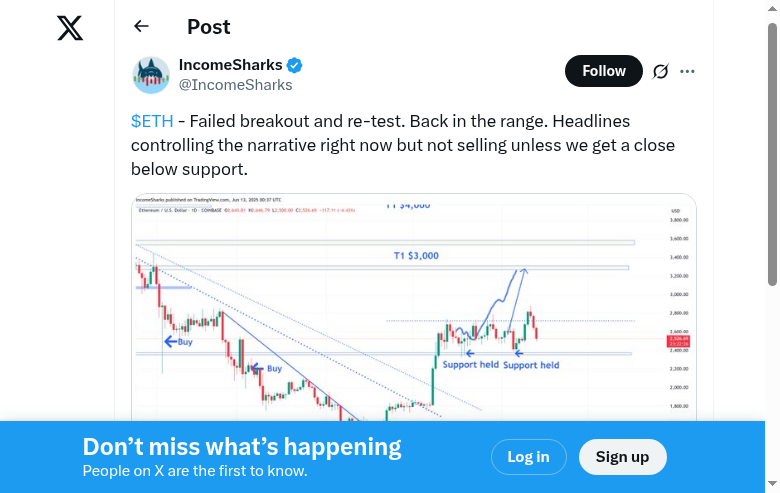Follow the IncomeSharks account
Viewport: 780px width, 493px height.
tap(604, 71)
